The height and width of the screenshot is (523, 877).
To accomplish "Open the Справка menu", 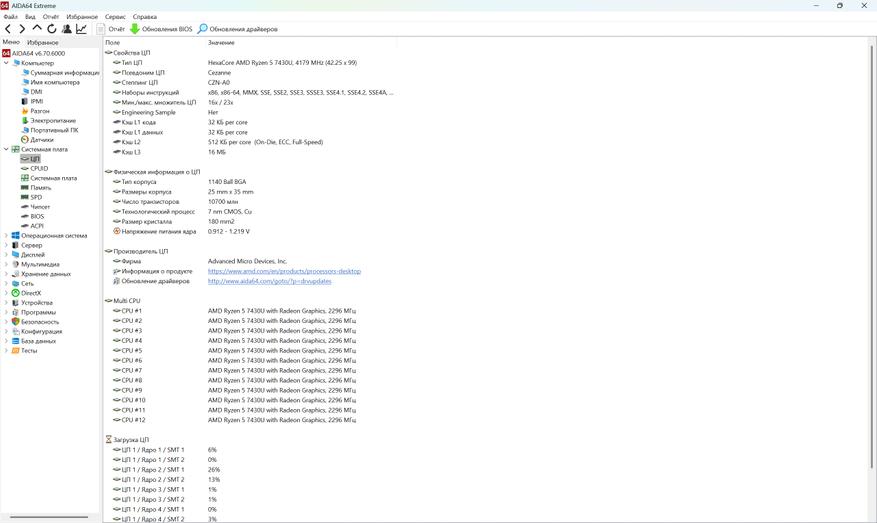I will [145, 17].
